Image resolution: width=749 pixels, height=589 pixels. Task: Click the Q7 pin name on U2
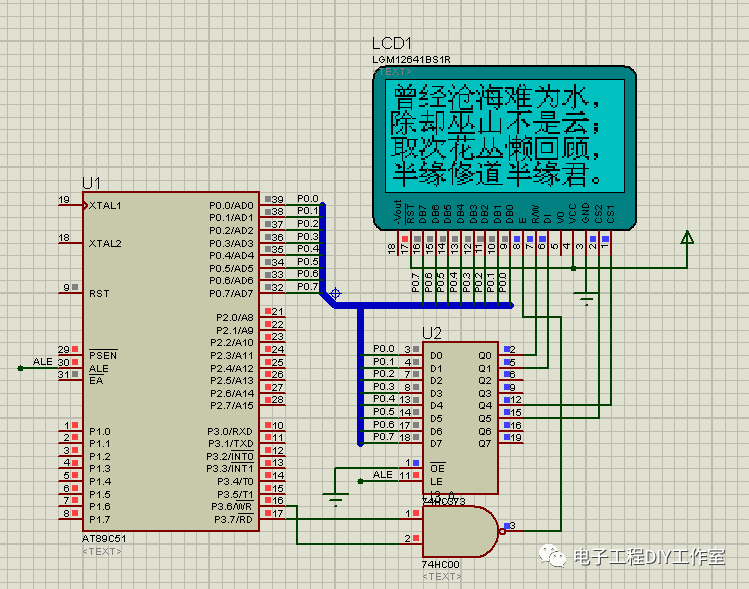click(x=485, y=444)
